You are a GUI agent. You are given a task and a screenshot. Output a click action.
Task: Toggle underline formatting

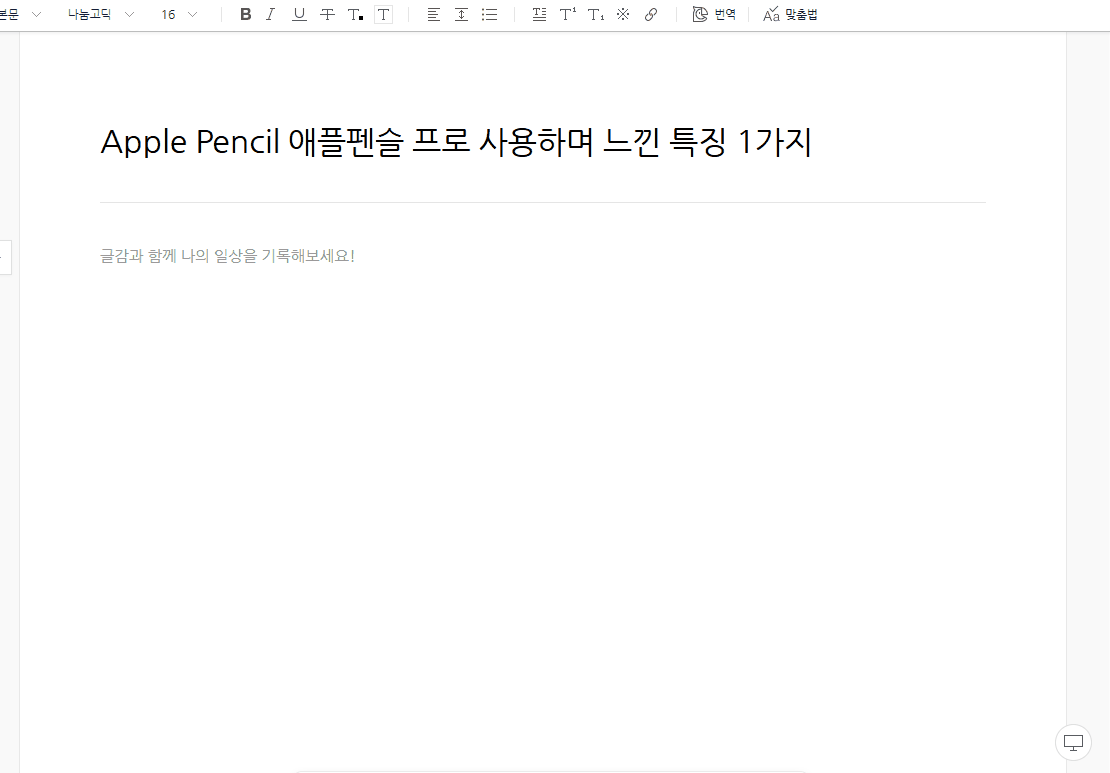pos(299,14)
